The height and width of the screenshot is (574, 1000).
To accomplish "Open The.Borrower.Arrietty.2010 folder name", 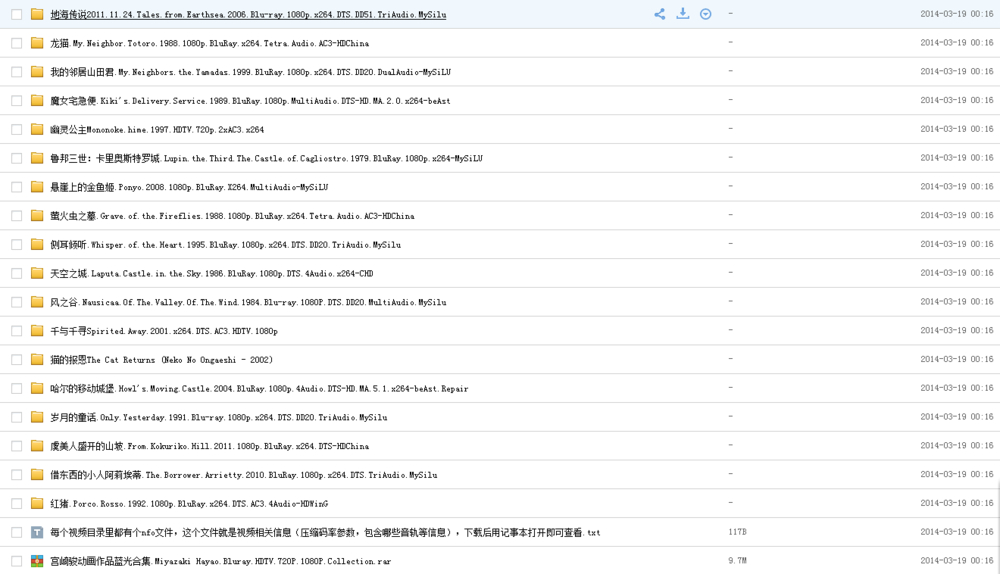I will click(244, 474).
